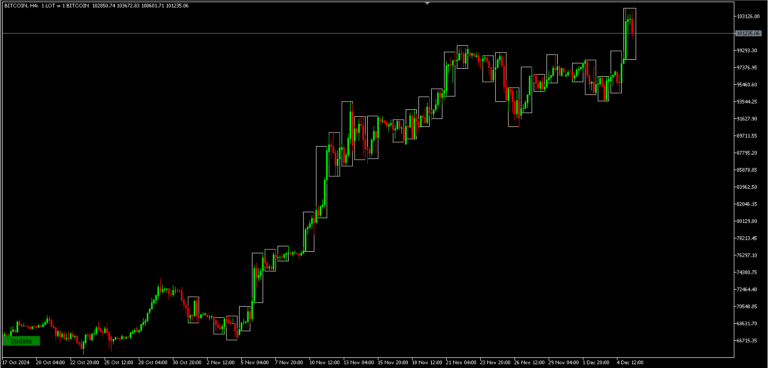
Task: Click price axis value 83962.50
Action: pos(747,187)
